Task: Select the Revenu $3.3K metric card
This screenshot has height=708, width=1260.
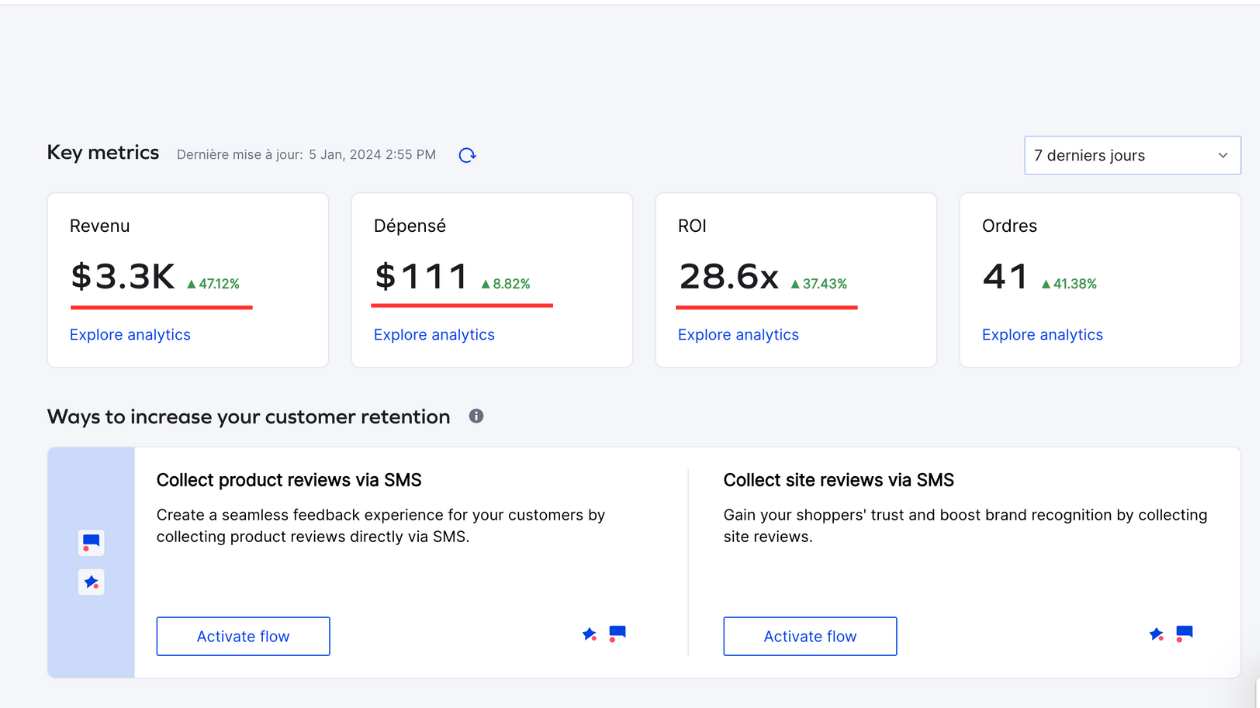Action: 188,280
